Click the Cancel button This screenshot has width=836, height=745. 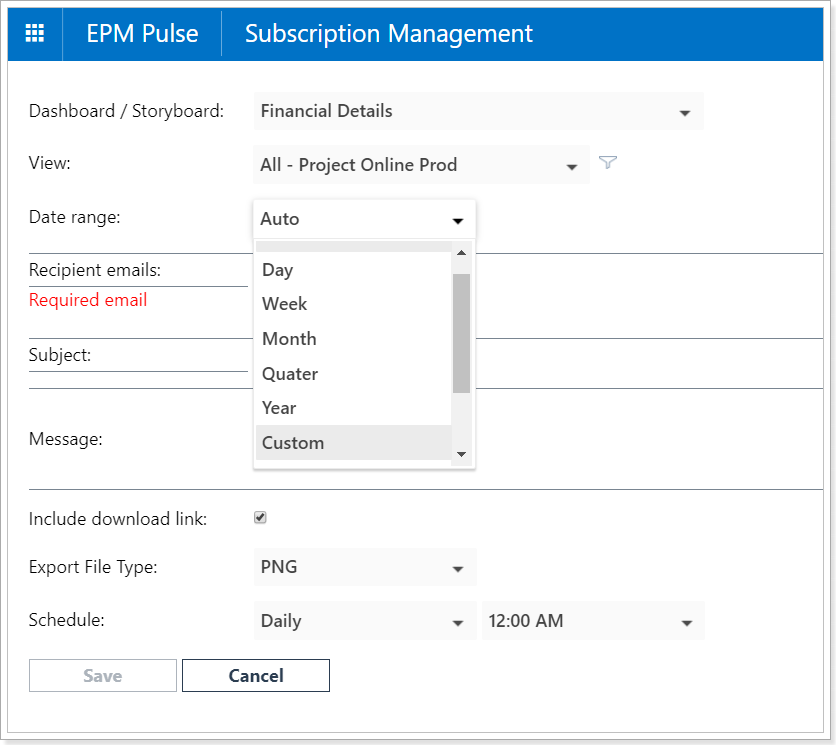(x=256, y=676)
